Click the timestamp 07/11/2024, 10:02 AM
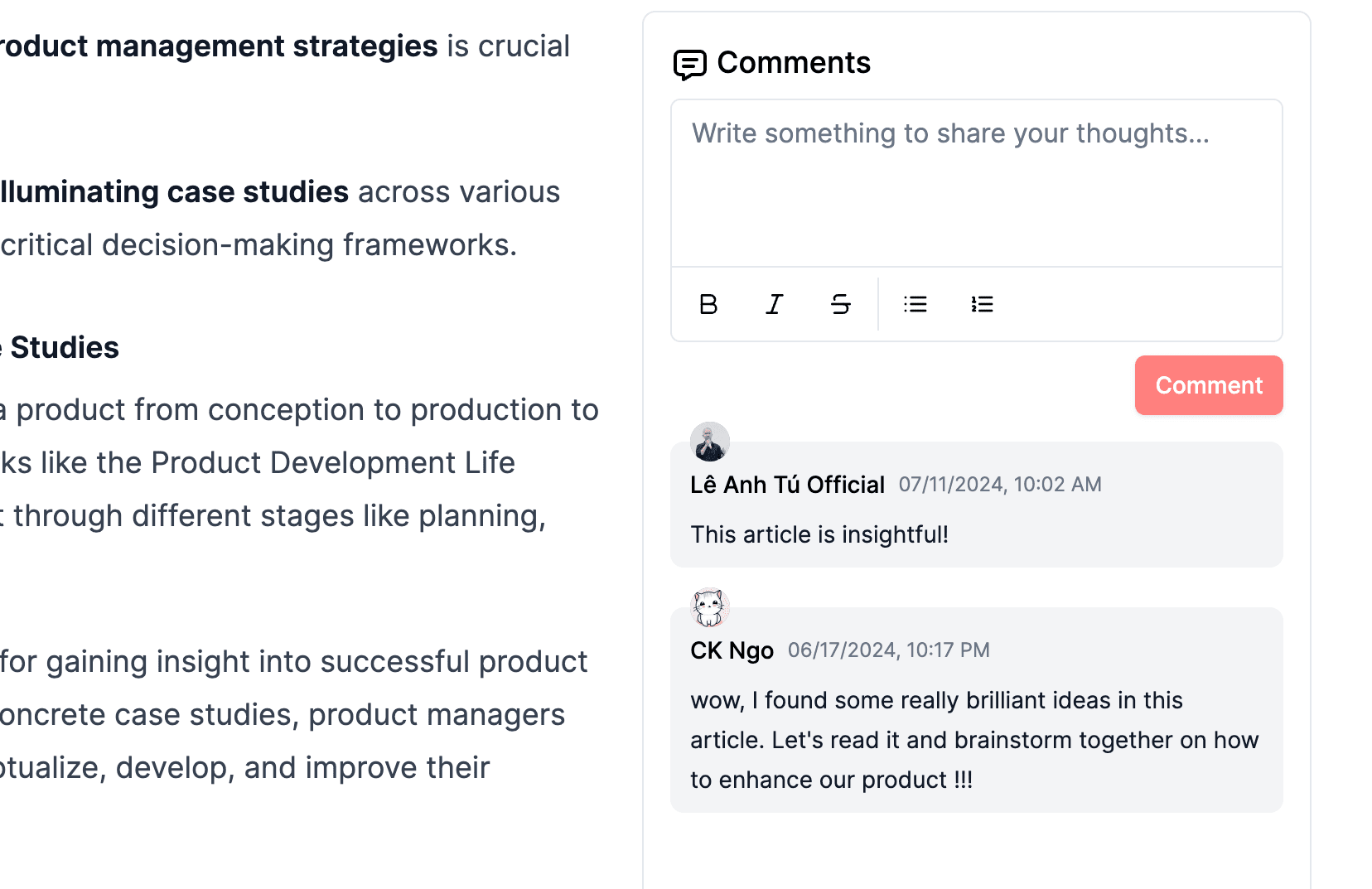 pos(1000,484)
